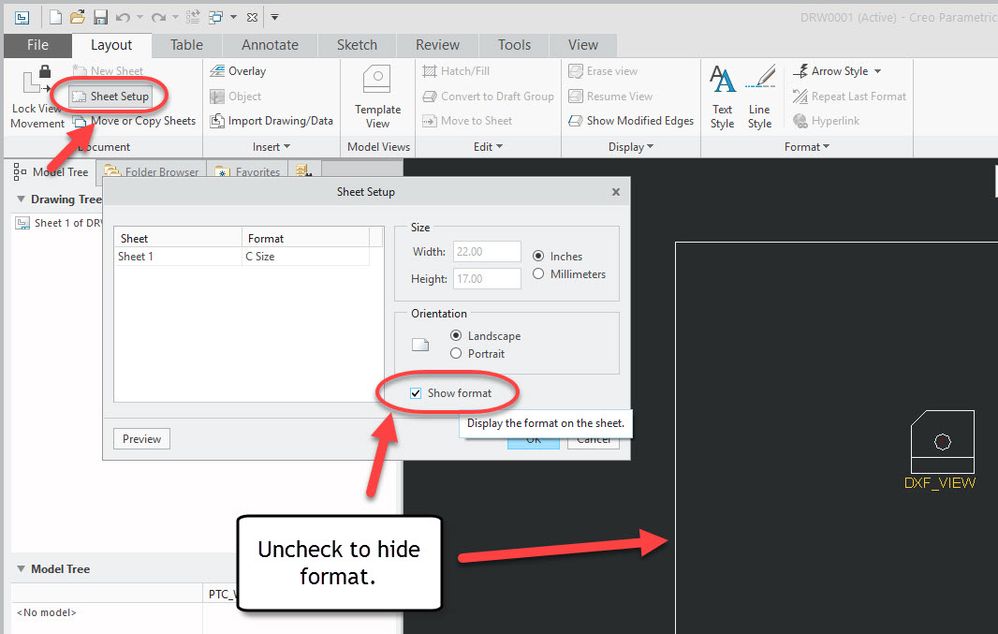Open the Line Style tool

759,97
